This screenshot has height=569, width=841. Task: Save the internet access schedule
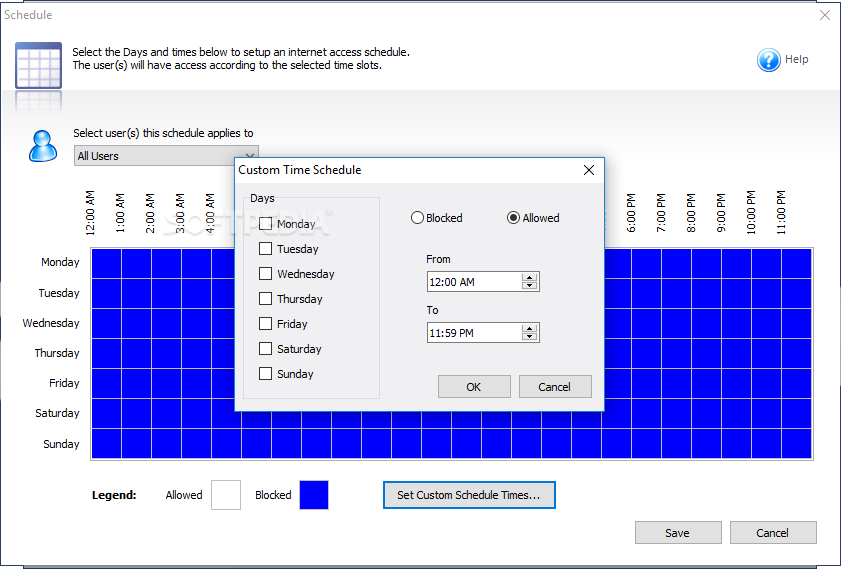(678, 533)
